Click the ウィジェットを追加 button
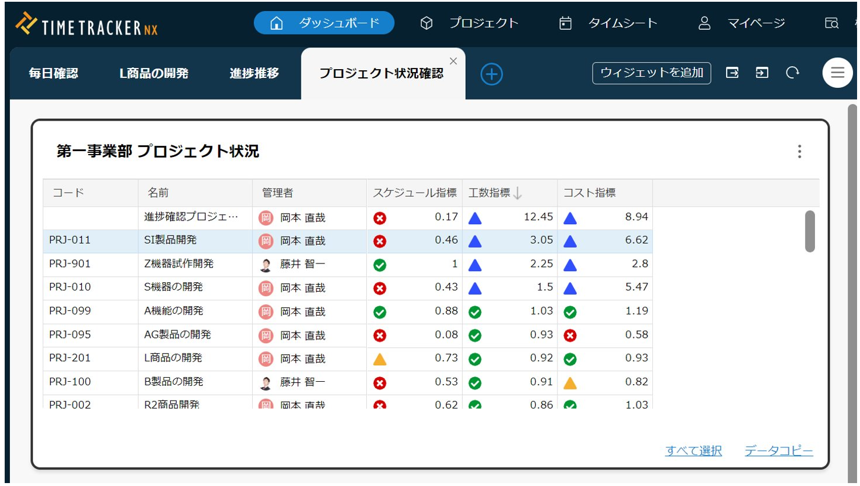This screenshot has width=860, height=486. pyautogui.click(x=651, y=73)
